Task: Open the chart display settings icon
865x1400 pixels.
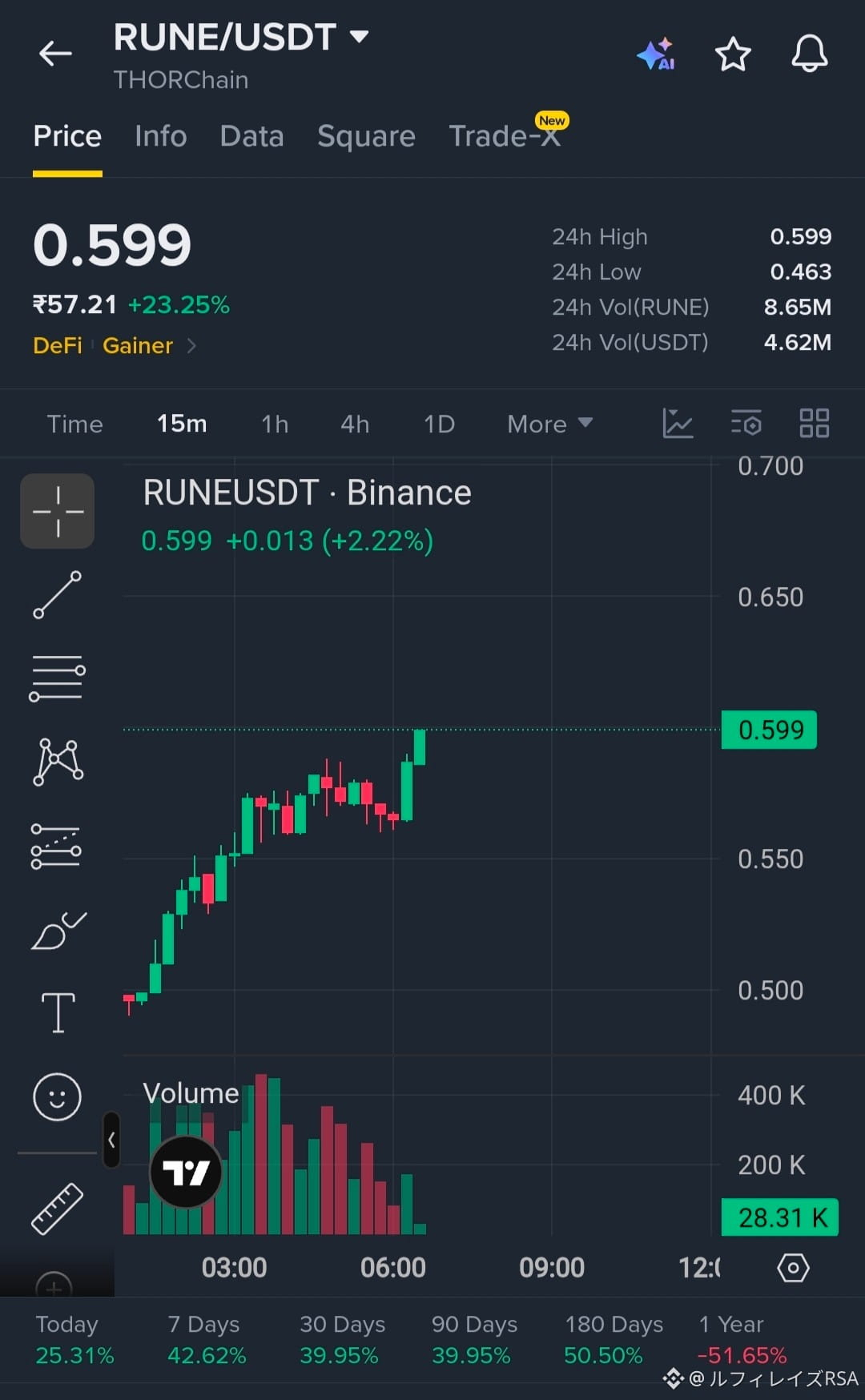Action: pos(746,423)
